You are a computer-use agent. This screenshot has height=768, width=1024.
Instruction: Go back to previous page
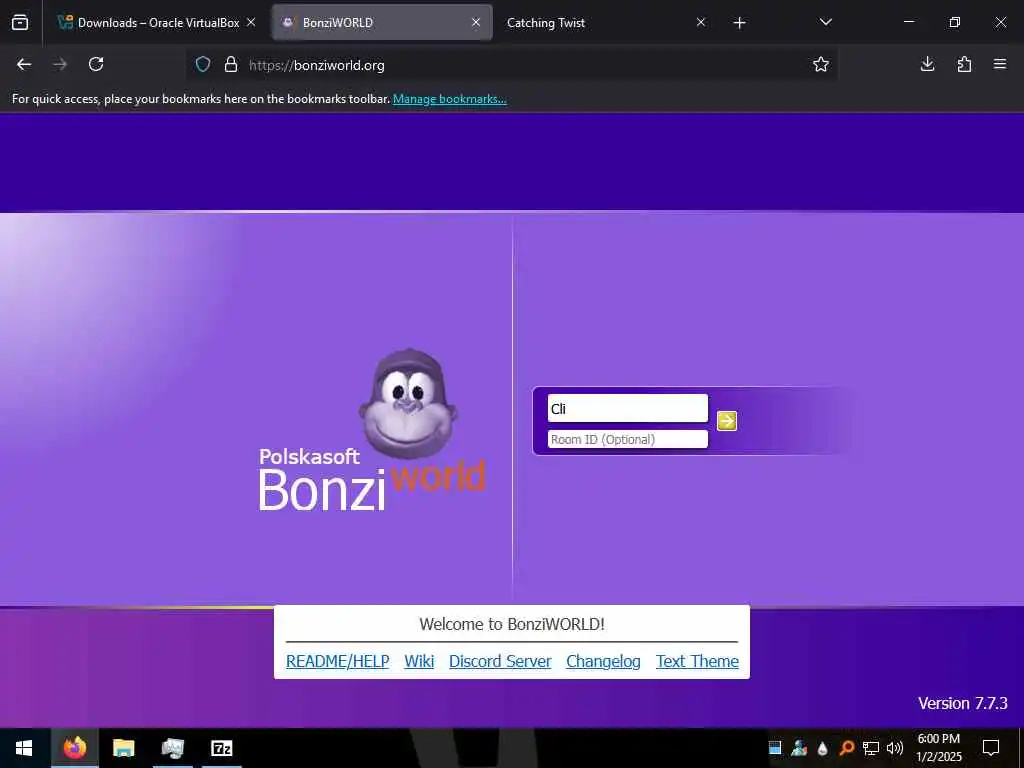point(24,64)
